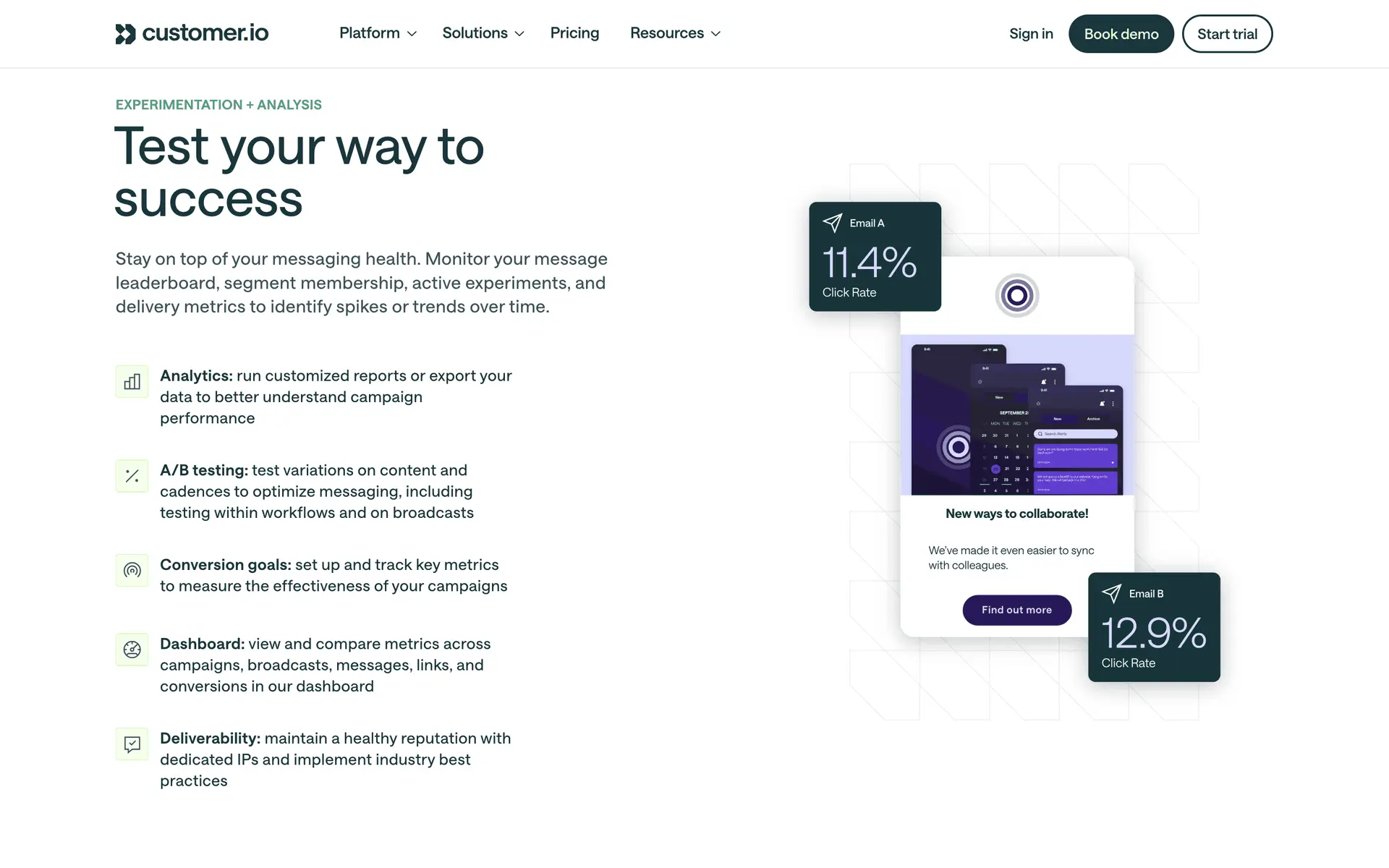Expand the Platform dropdown menu

coord(378,33)
